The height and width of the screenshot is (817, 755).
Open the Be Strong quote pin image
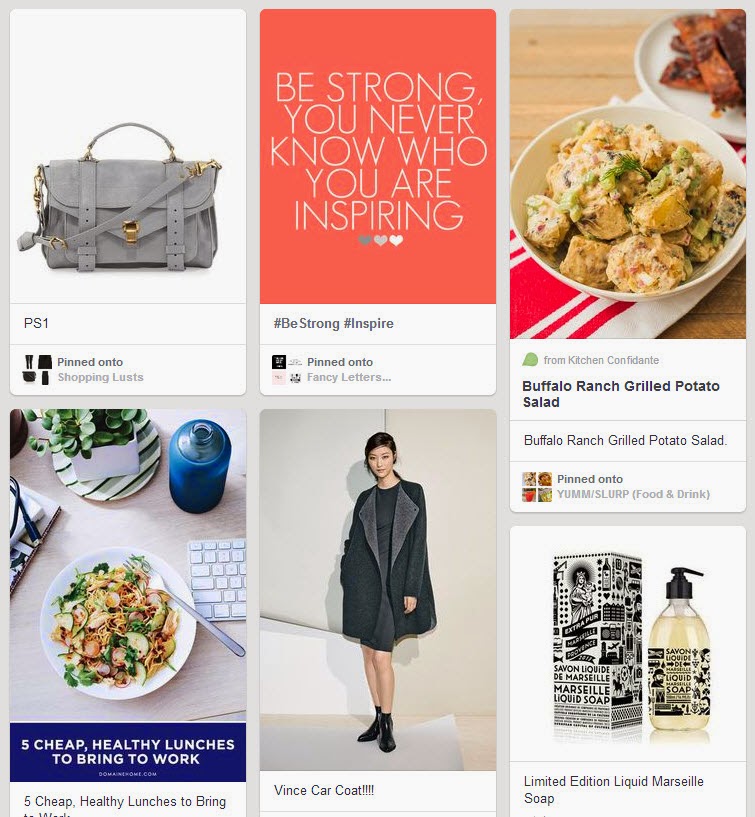coord(378,156)
